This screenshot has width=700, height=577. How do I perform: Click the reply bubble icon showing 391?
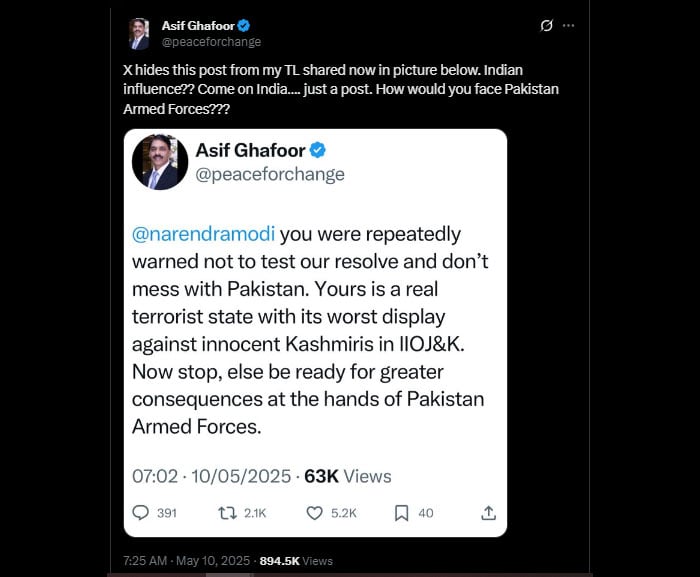pos(141,513)
